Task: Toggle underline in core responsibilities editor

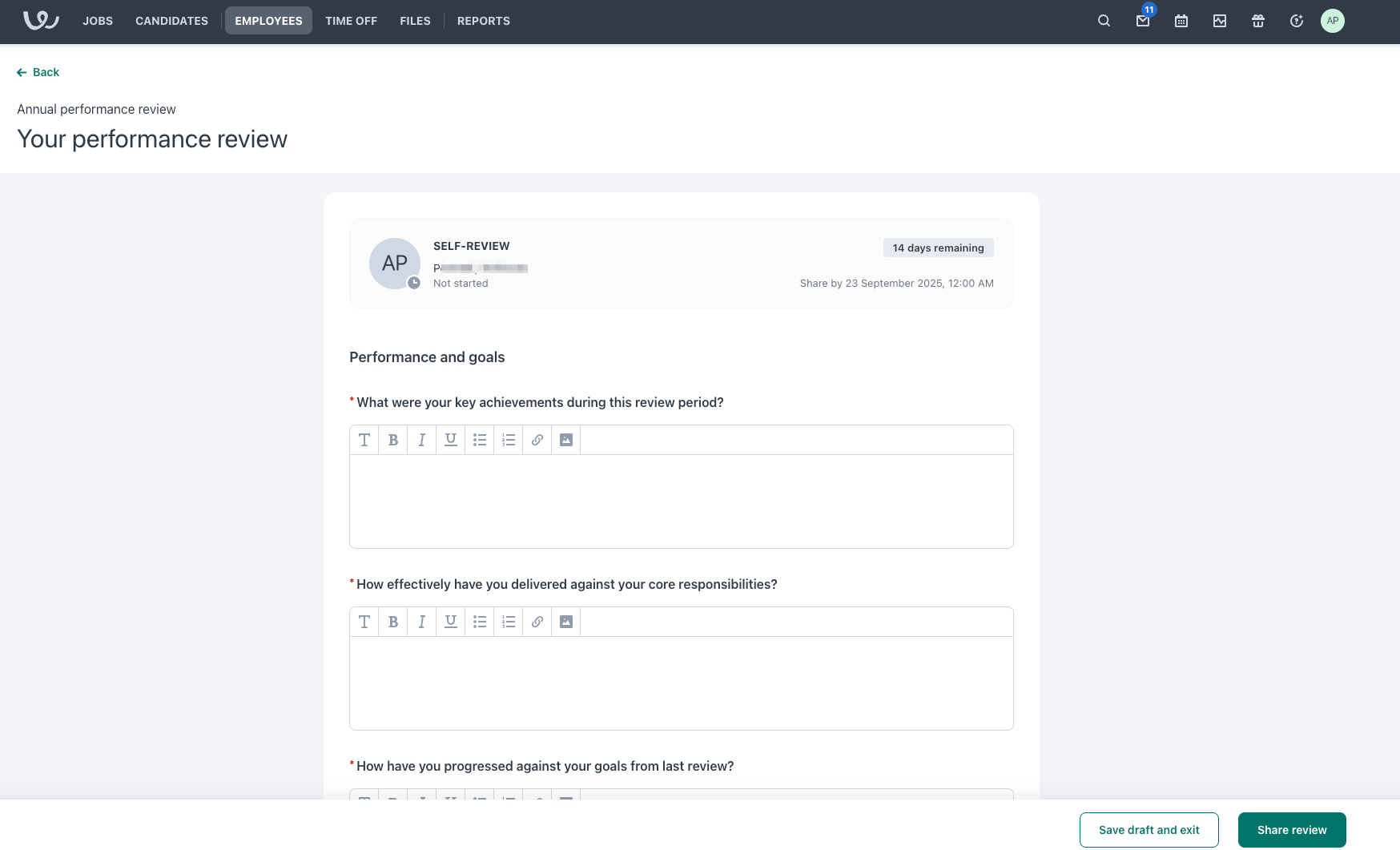Action: (x=451, y=622)
